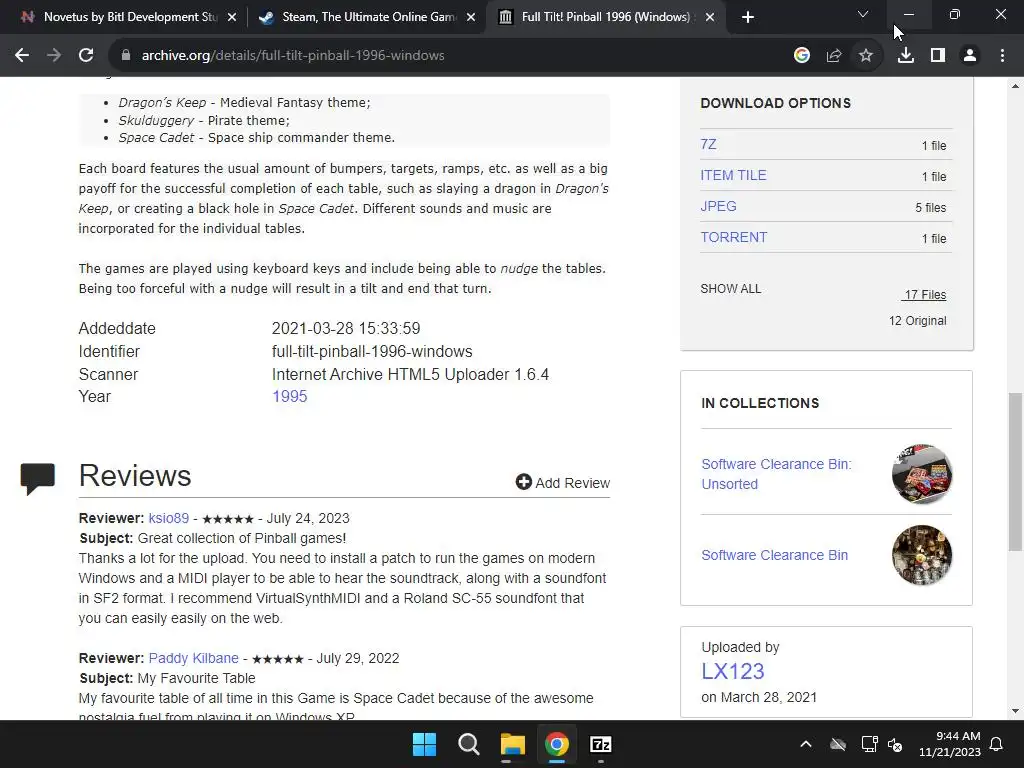Click the identifier full-tilt-pinball-1996-windows text
Image resolution: width=1024 pixels, height=768 pixels.
(x=372, y=351)
